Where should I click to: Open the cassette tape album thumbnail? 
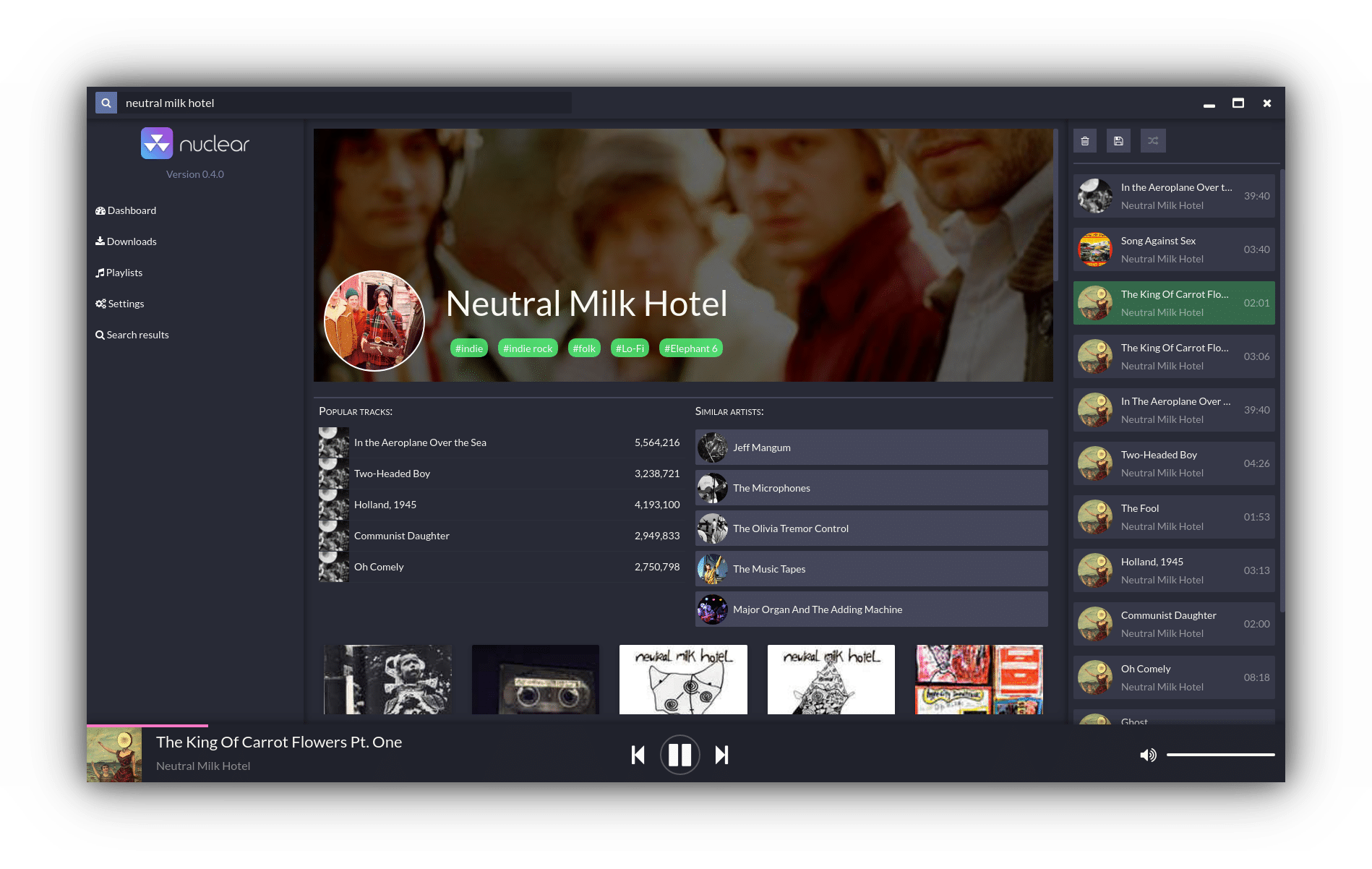tap(536, 680)
